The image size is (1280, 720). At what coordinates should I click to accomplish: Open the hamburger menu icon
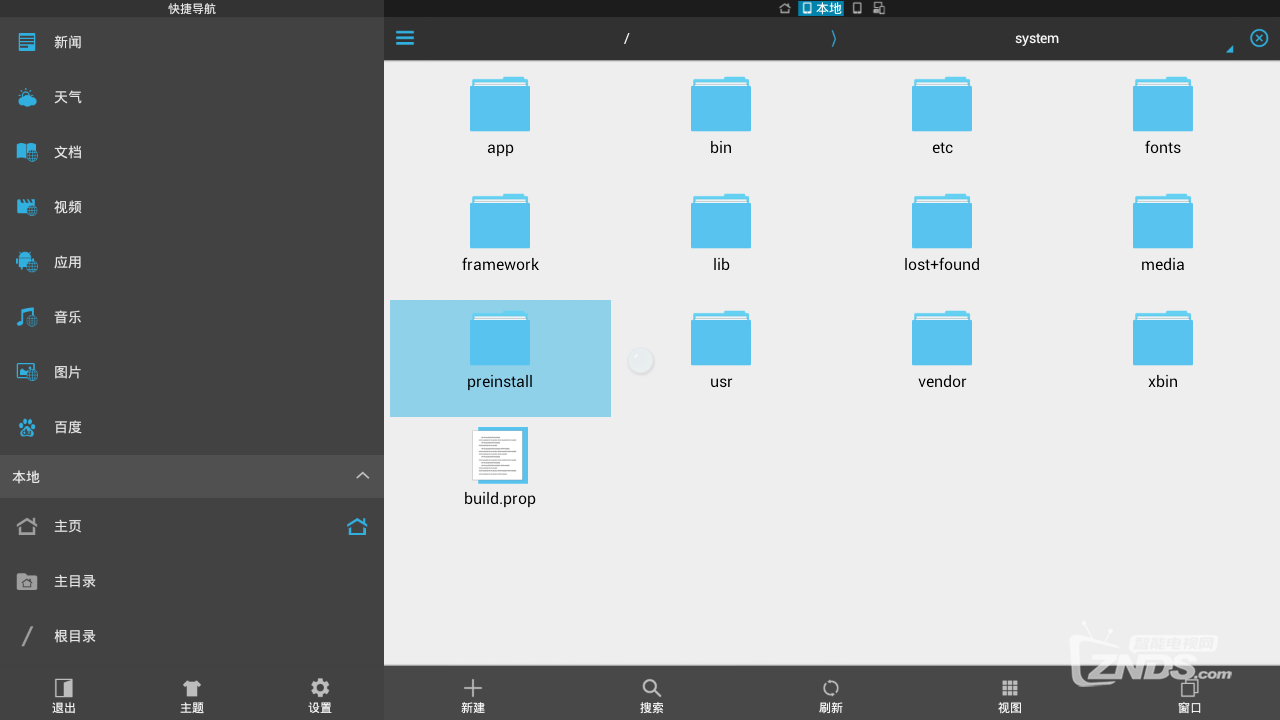click(x=405, y=38)
